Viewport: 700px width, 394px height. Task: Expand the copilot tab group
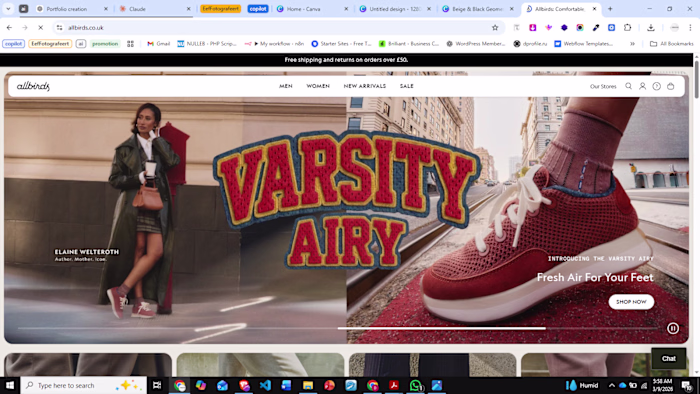(x=258, y=8)
